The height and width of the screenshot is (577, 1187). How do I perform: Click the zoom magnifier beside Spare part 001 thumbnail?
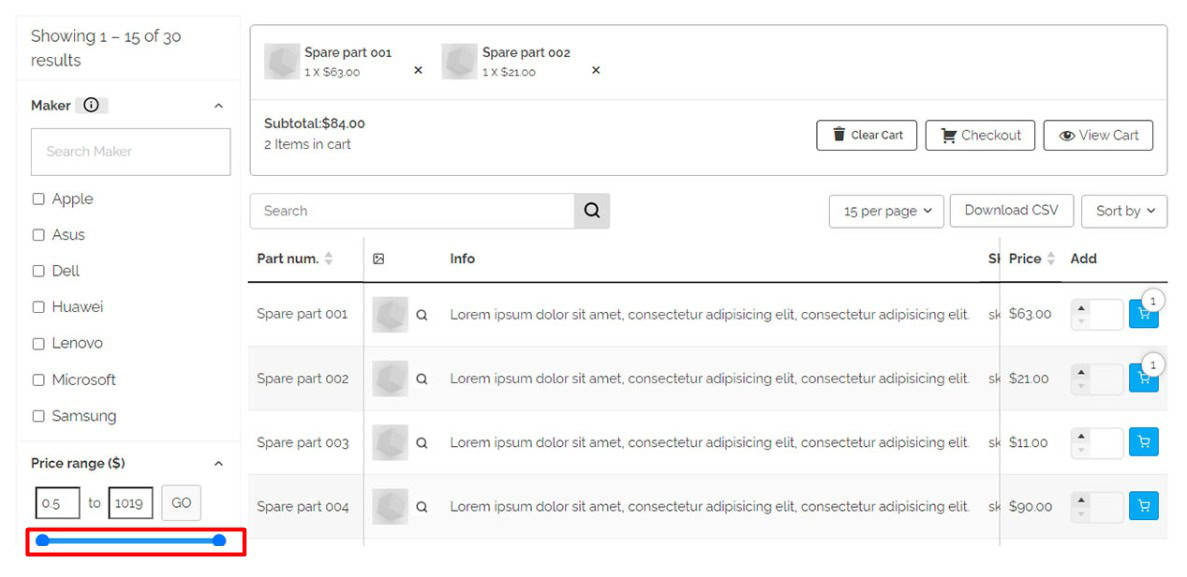[421, 313]
